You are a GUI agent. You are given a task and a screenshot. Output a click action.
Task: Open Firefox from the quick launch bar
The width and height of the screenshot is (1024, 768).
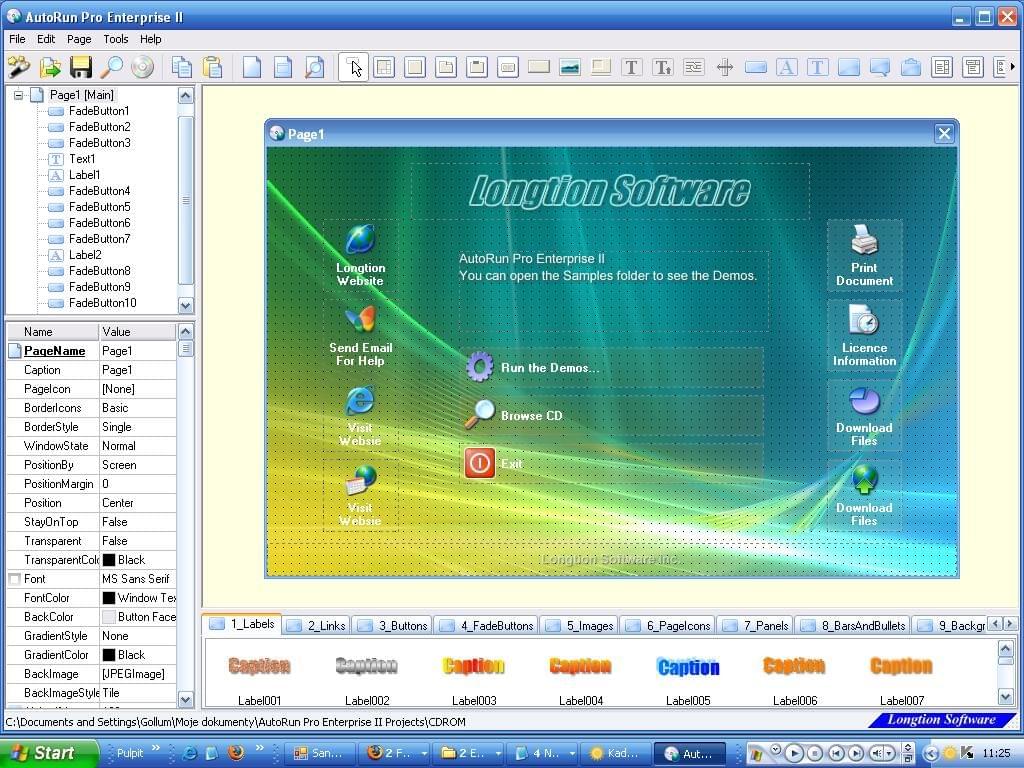(236, 752)
